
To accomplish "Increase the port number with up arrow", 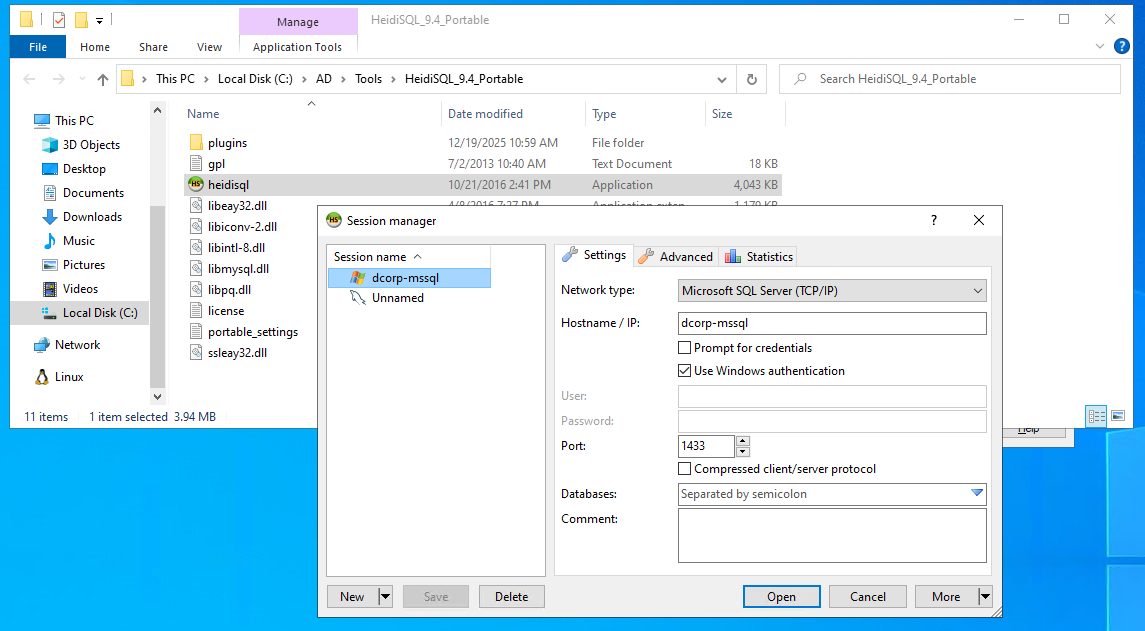I will 742,441.
